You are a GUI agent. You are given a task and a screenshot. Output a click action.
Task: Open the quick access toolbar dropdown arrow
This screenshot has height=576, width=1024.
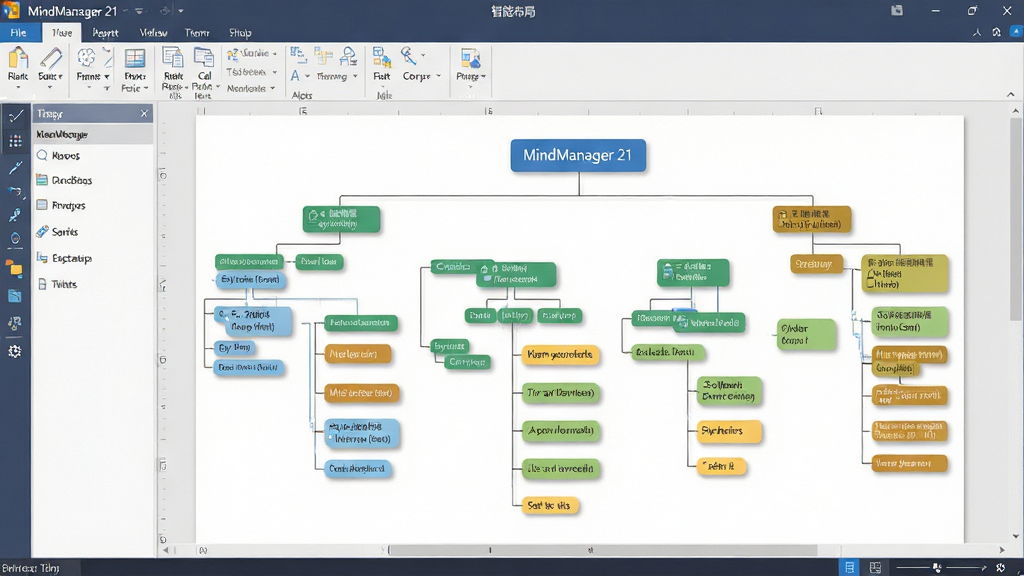point(181,11)
